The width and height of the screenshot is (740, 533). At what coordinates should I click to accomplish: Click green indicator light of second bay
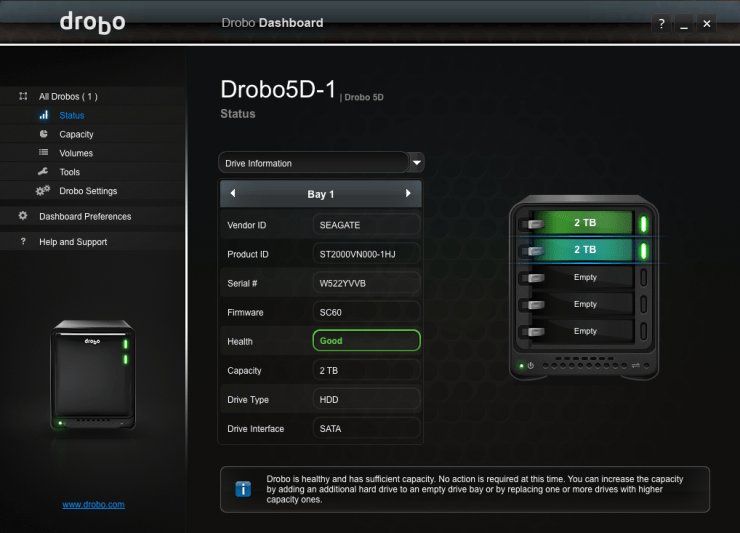643,251
